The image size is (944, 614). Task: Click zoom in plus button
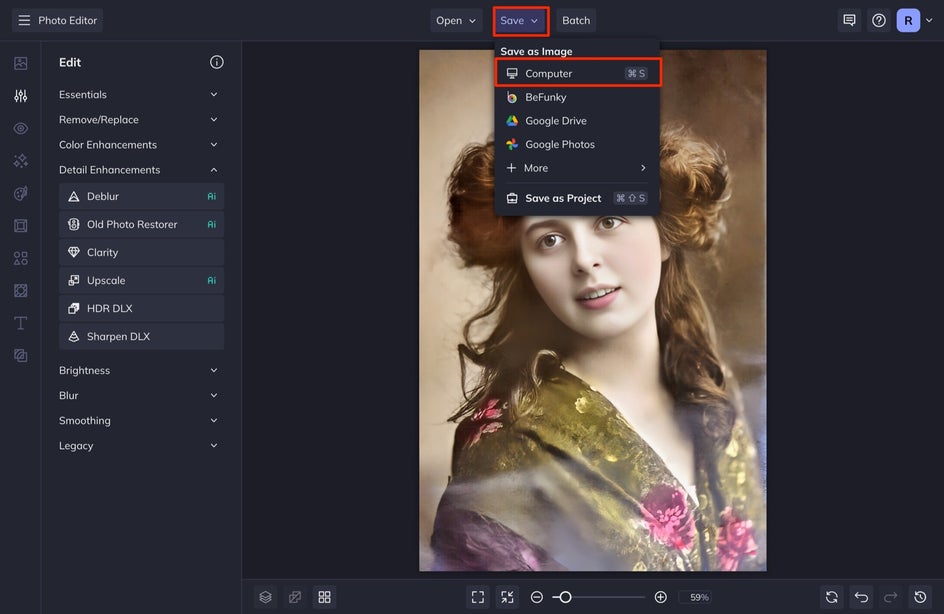[660, 597]
